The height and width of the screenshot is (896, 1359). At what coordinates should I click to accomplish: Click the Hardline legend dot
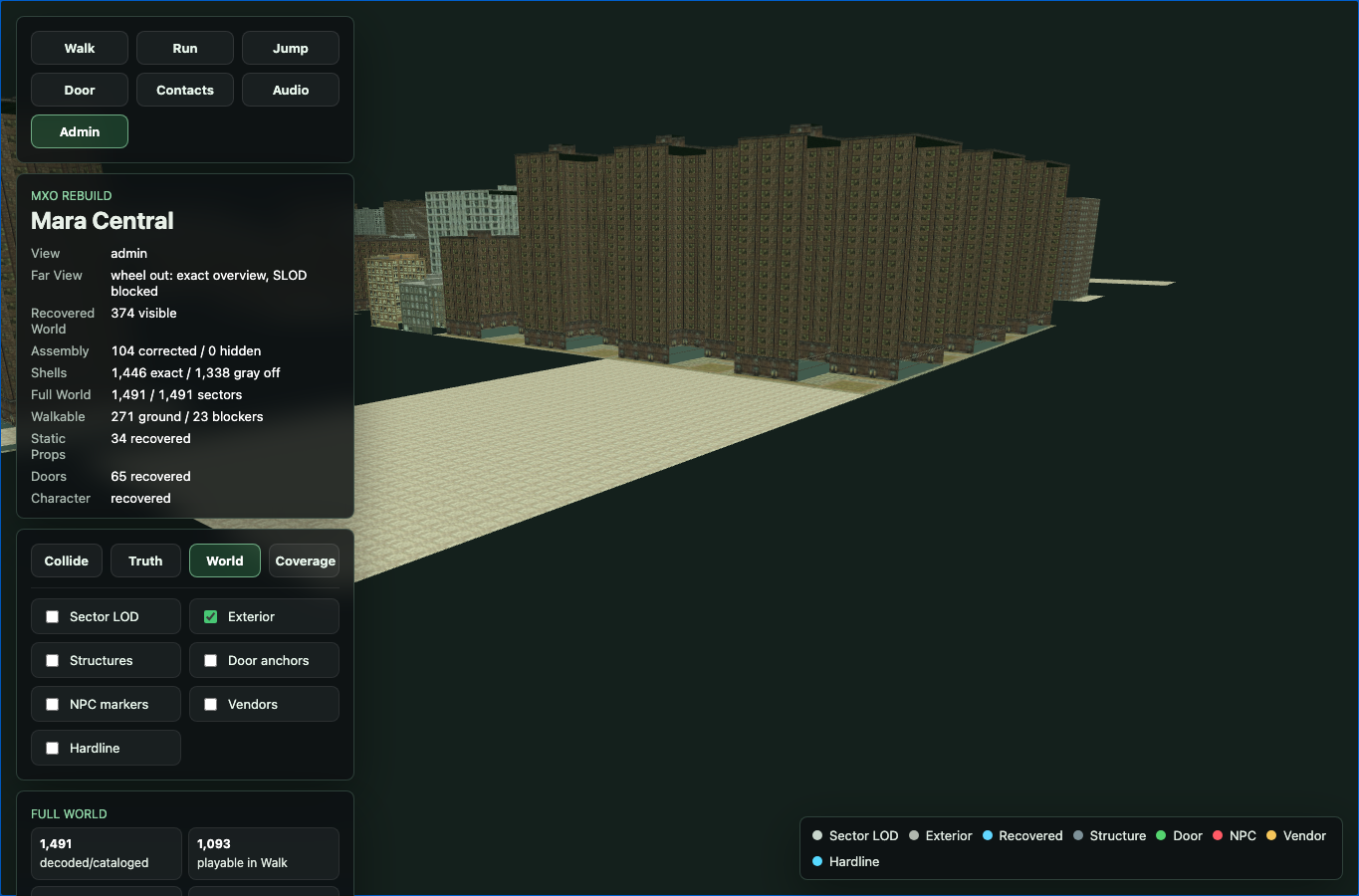click(x=817, y=861)
